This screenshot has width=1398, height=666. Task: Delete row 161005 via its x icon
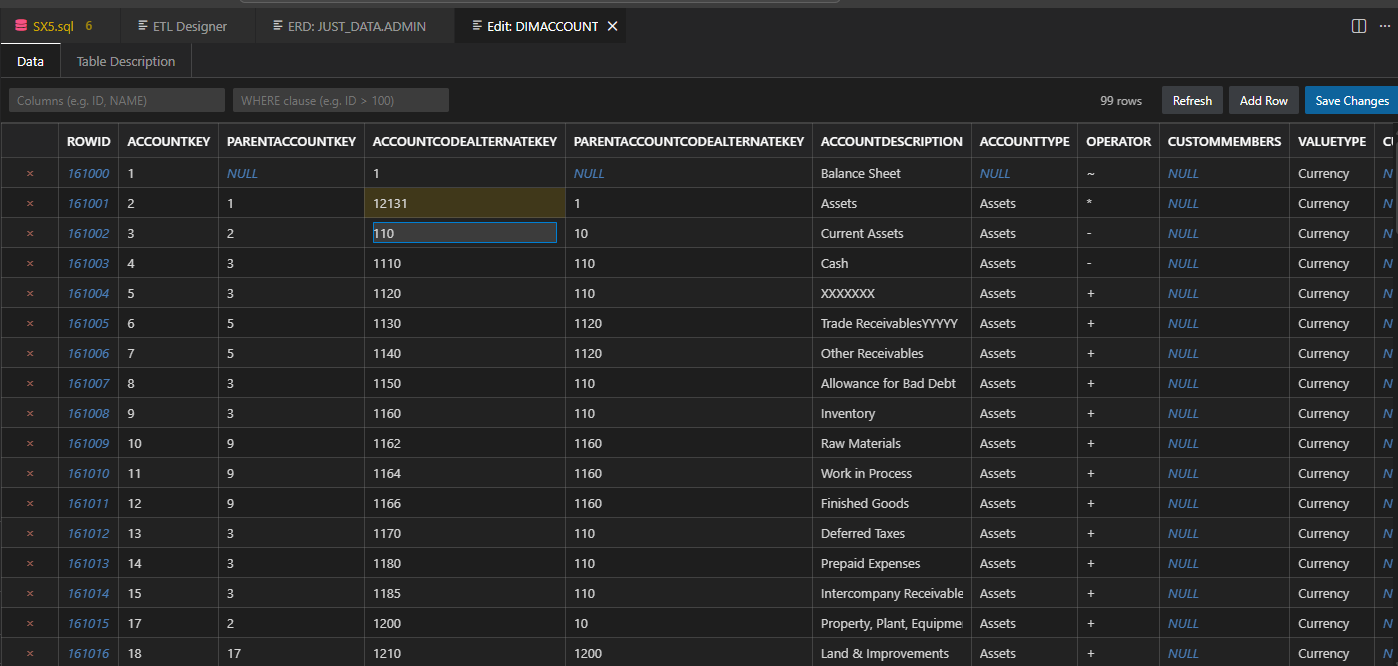click(30, 323)
